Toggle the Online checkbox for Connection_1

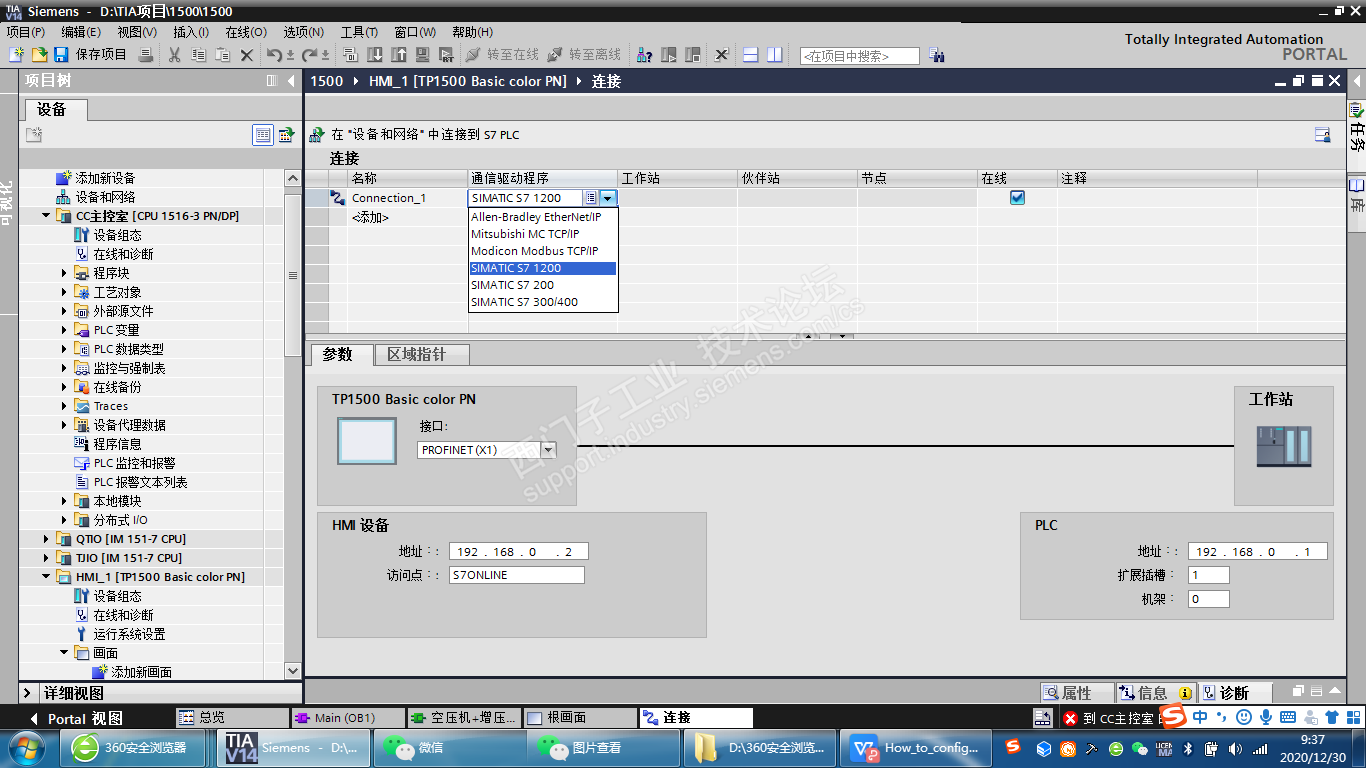[1017, 198]
